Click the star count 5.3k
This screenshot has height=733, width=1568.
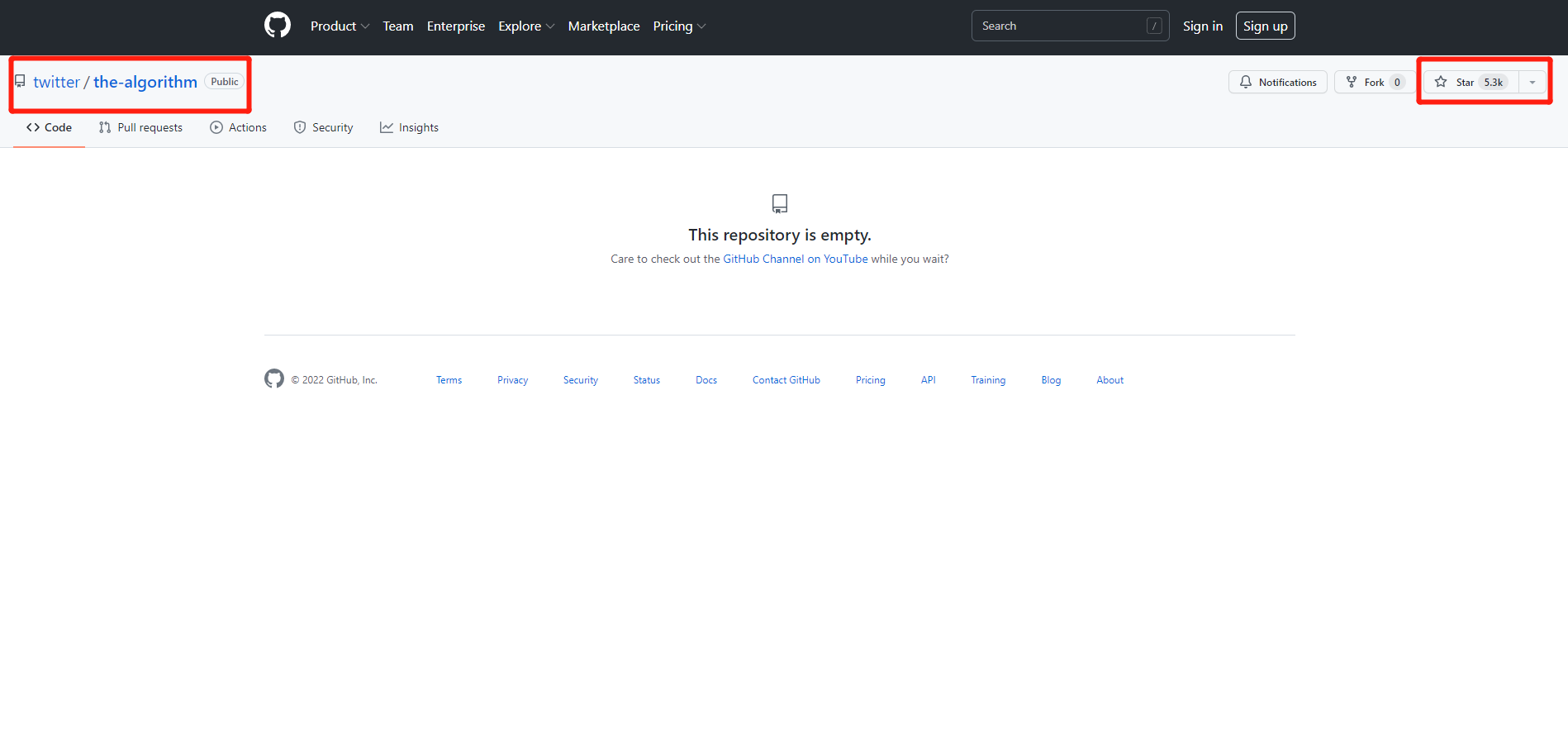tap(1494, 82)
